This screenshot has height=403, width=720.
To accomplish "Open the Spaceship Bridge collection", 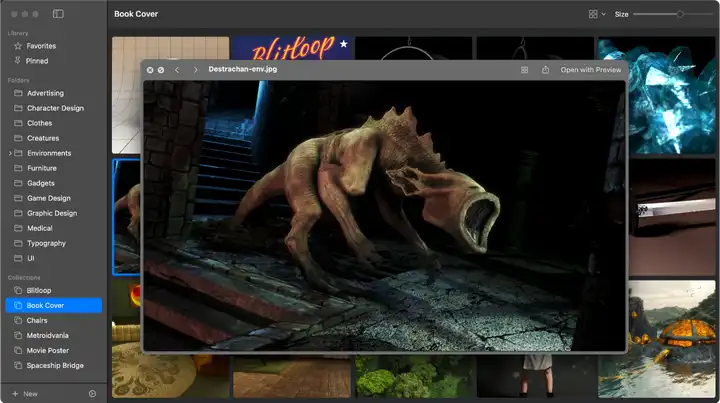I will tap(54, 366).
